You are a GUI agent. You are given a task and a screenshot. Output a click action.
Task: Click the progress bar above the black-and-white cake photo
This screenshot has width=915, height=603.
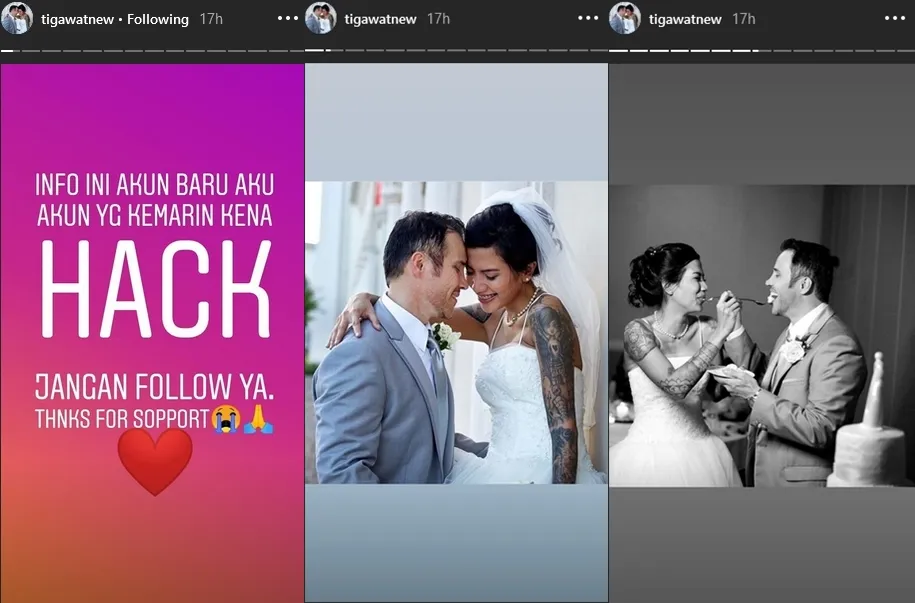[x=762, y=50]
